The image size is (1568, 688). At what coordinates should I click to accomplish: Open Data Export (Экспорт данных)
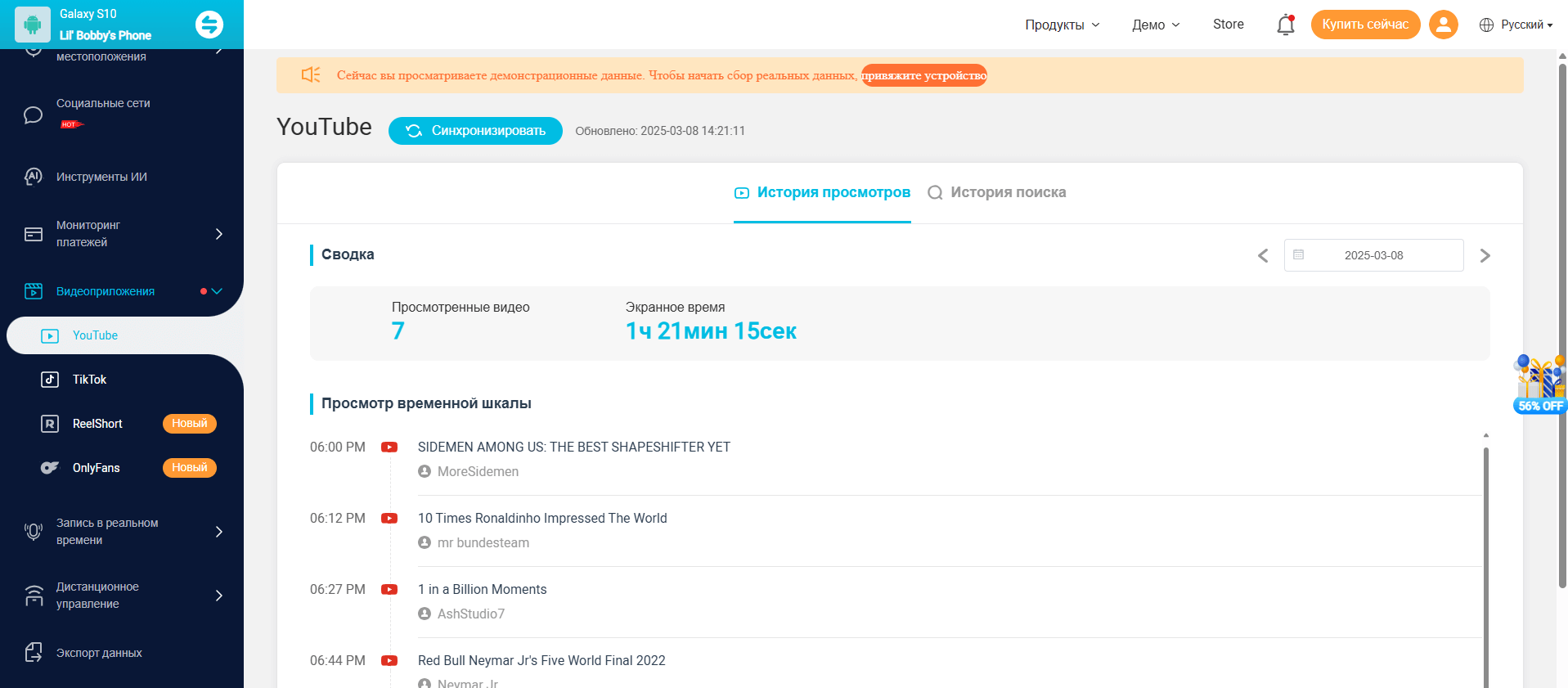[x=99, y=653]
